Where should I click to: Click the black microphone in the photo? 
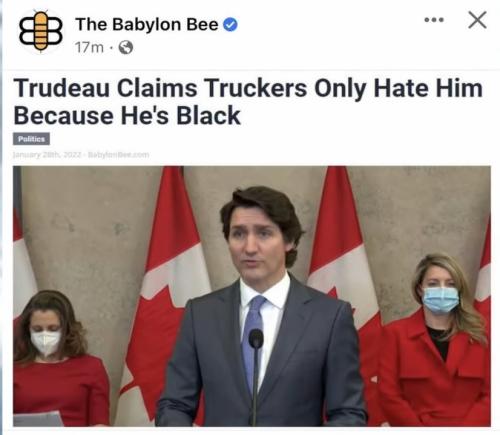[x=256, y=375]
